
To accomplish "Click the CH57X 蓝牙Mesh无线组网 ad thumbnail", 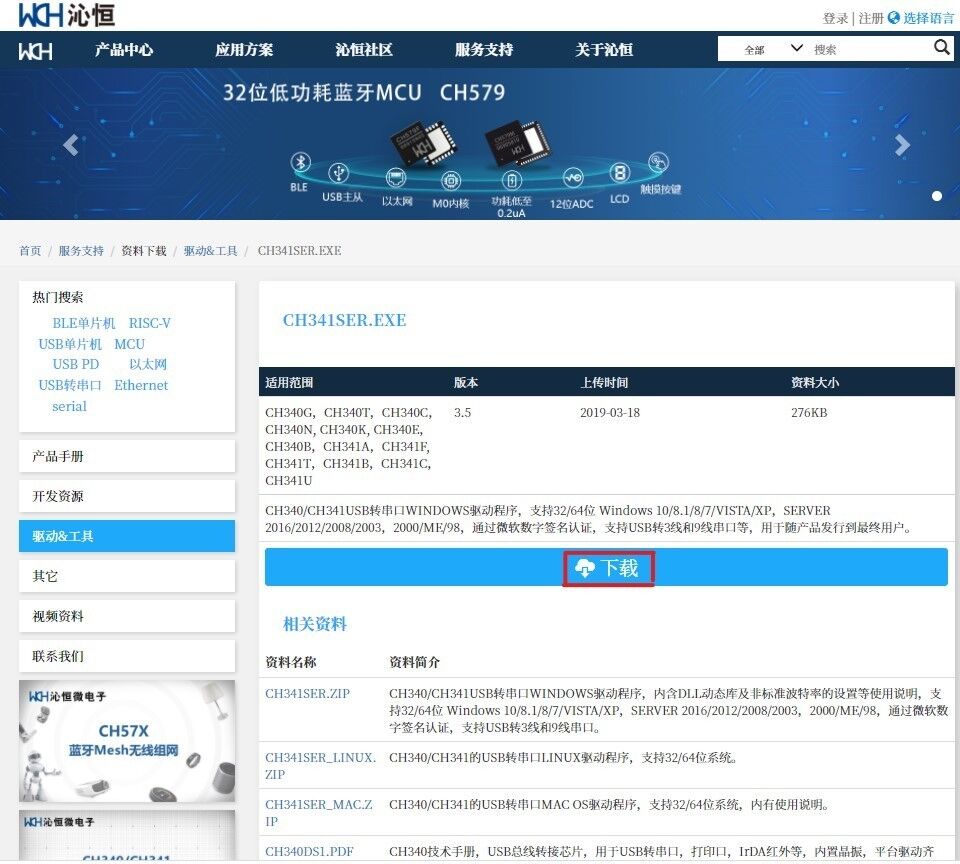I will tap(127, 741).
